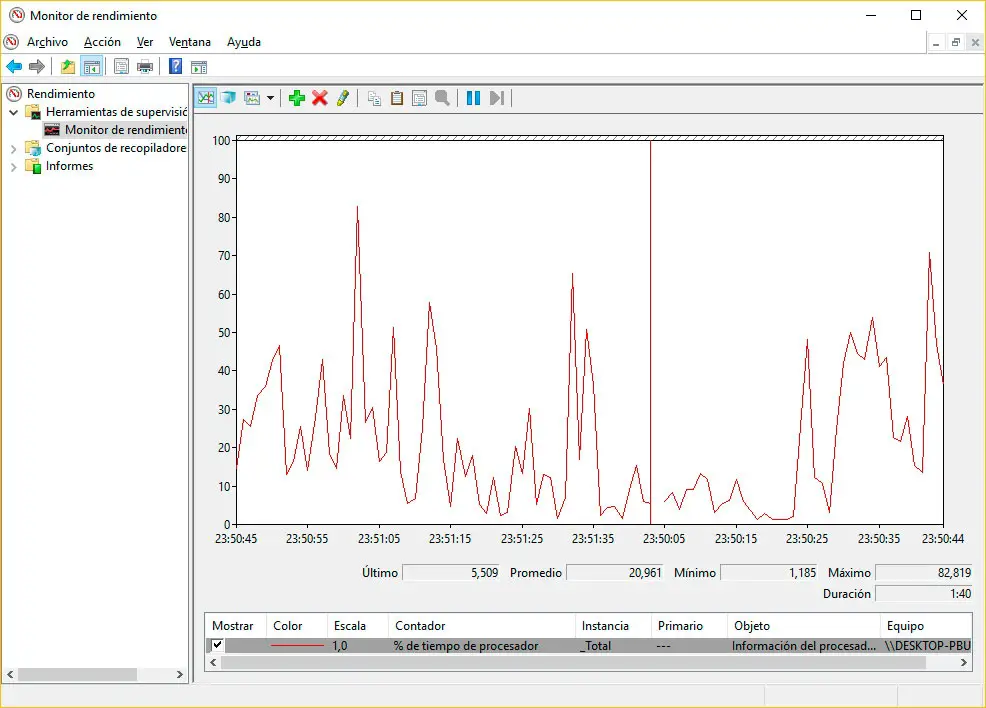Collapse Herramientas de supervisión tree node
986x708 pixels.
(x=14, y=112)
